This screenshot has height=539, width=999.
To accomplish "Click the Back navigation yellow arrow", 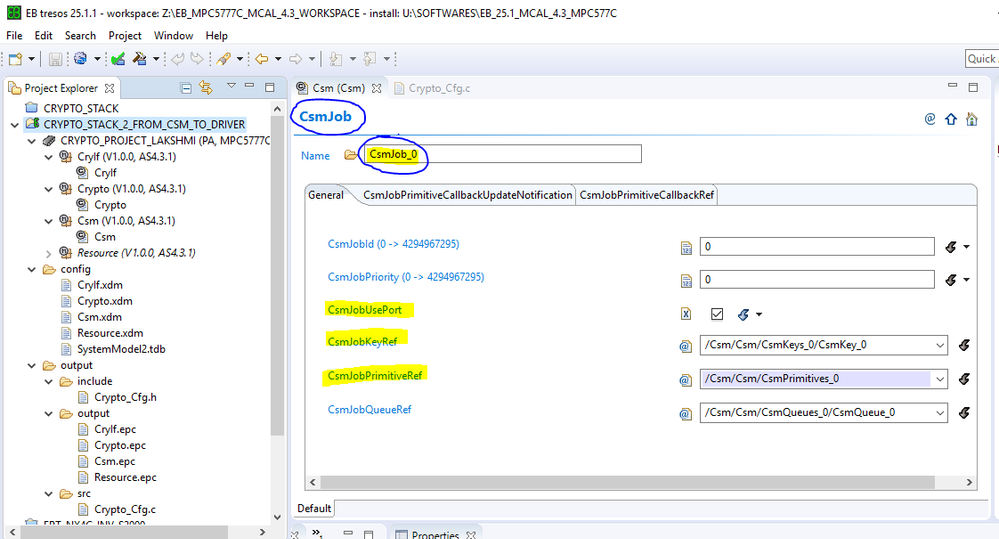I will (x=262, y=59).
